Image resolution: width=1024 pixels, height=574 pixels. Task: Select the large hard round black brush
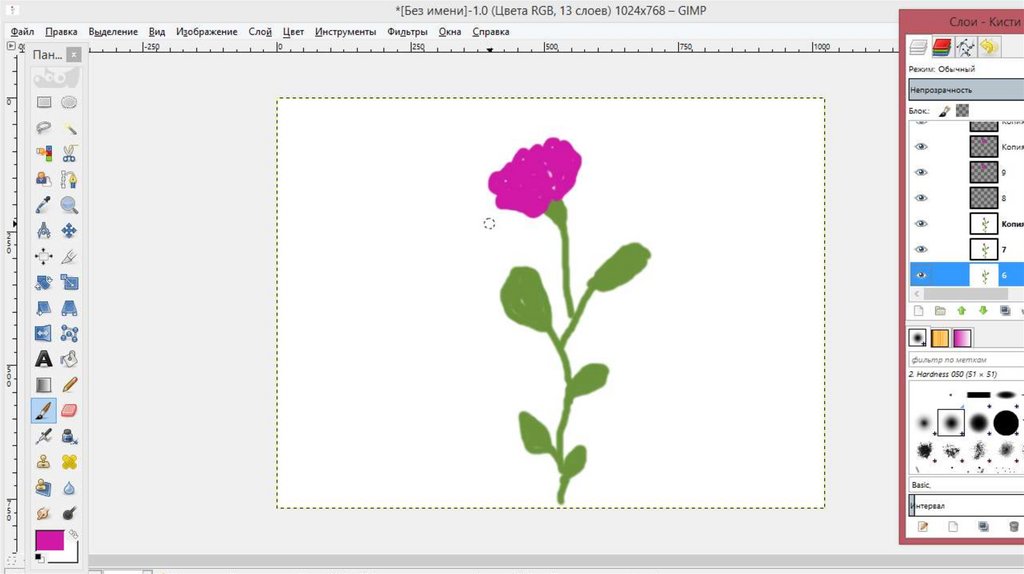coord(1005,424)
